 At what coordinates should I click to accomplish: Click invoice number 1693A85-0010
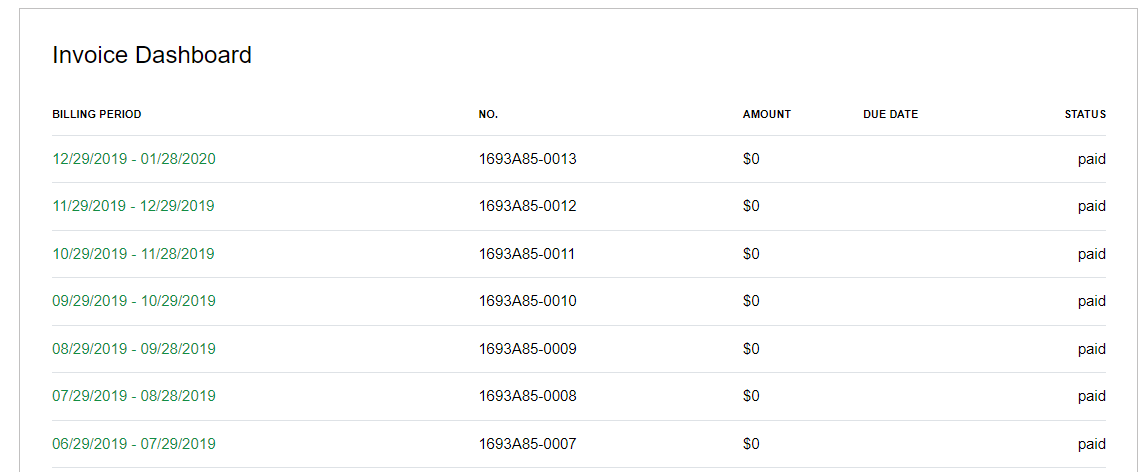pos(527,301)
